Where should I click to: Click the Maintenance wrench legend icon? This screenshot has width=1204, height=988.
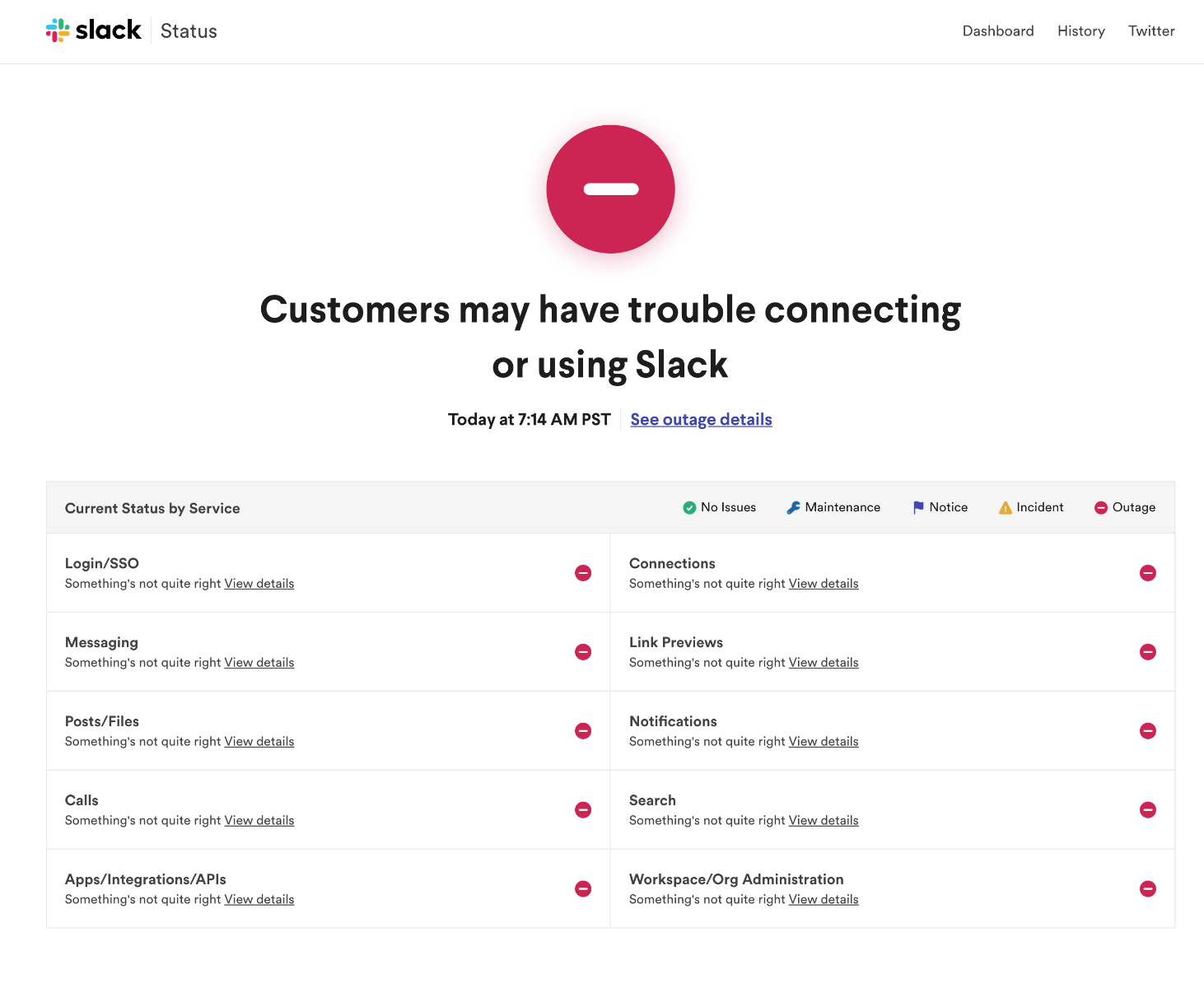coord(793,508)
